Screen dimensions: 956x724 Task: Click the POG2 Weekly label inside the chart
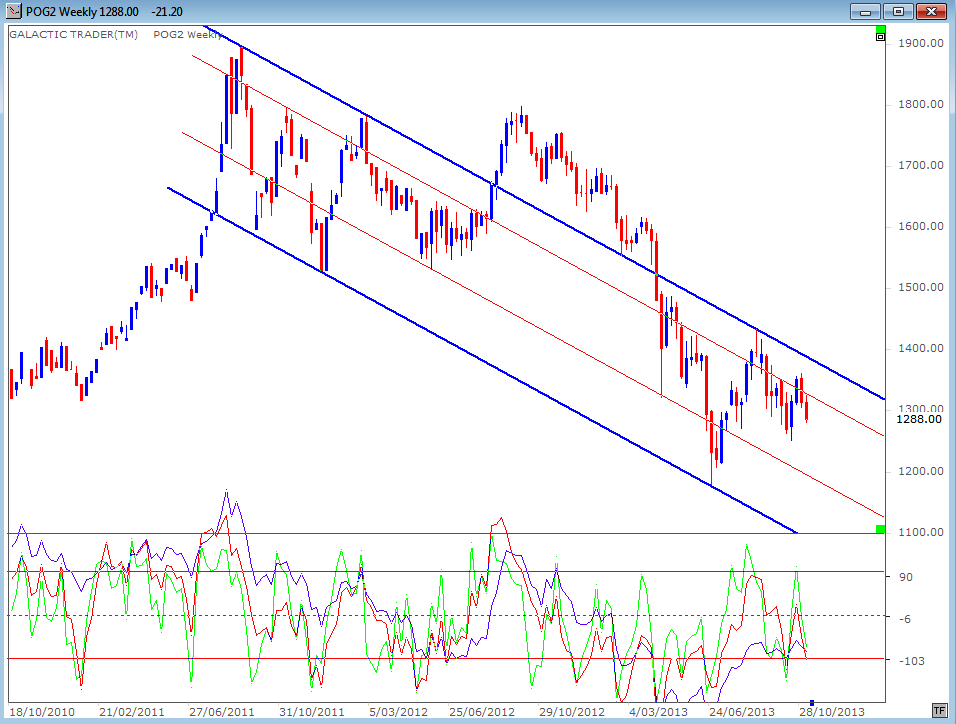[x=187, y=34]
